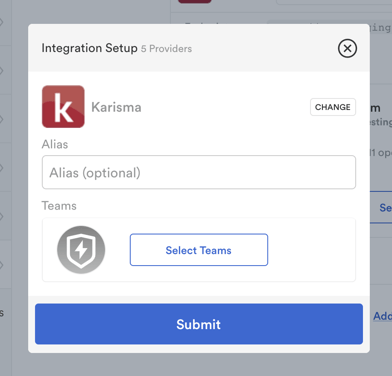This screenshot has width=392, height=376.
Task: Select the Karisma provider name text
Action: 116,107
